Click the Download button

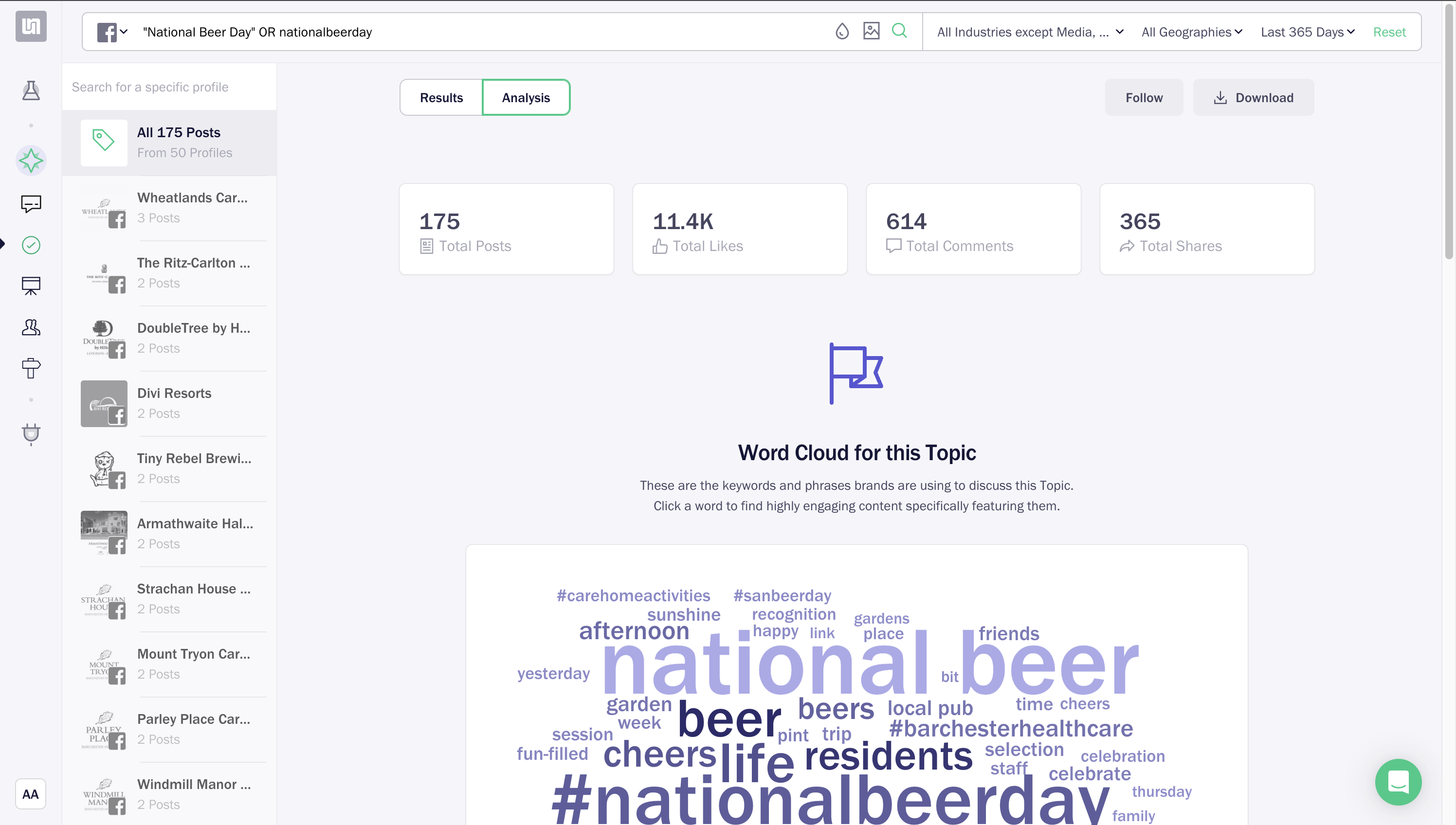coord(1253,97)
